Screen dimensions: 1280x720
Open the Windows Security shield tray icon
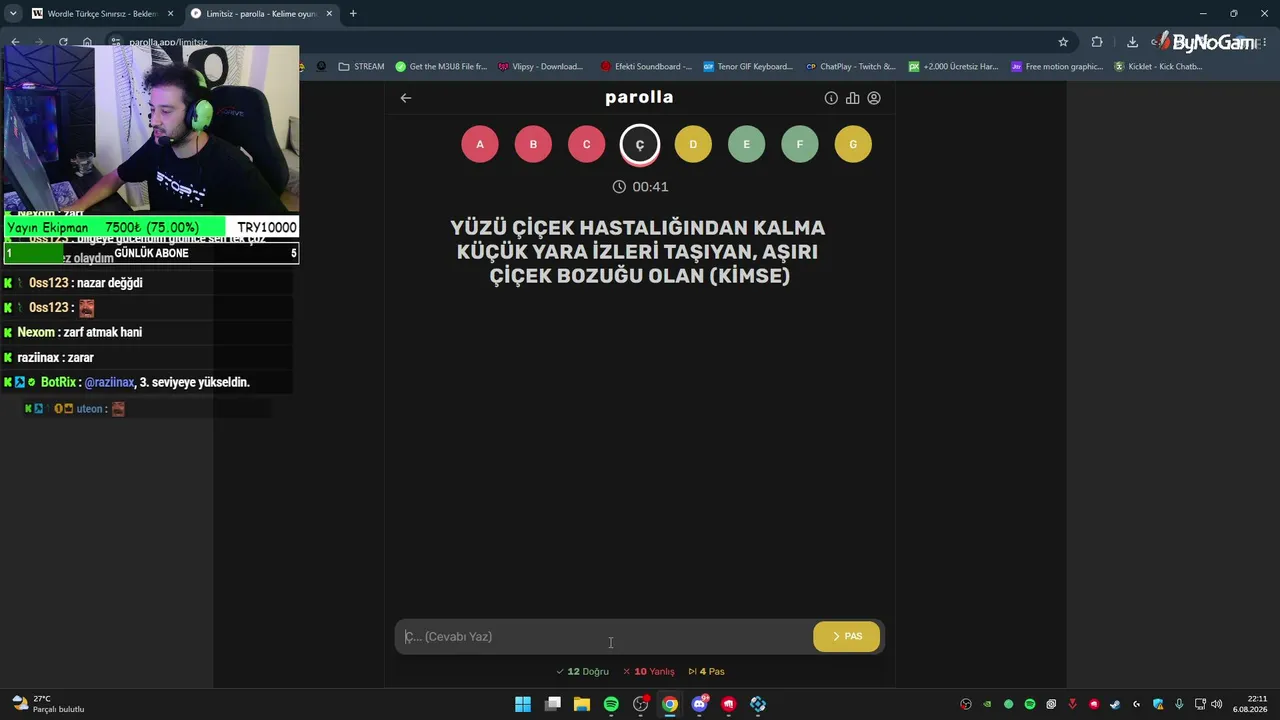1158,704
